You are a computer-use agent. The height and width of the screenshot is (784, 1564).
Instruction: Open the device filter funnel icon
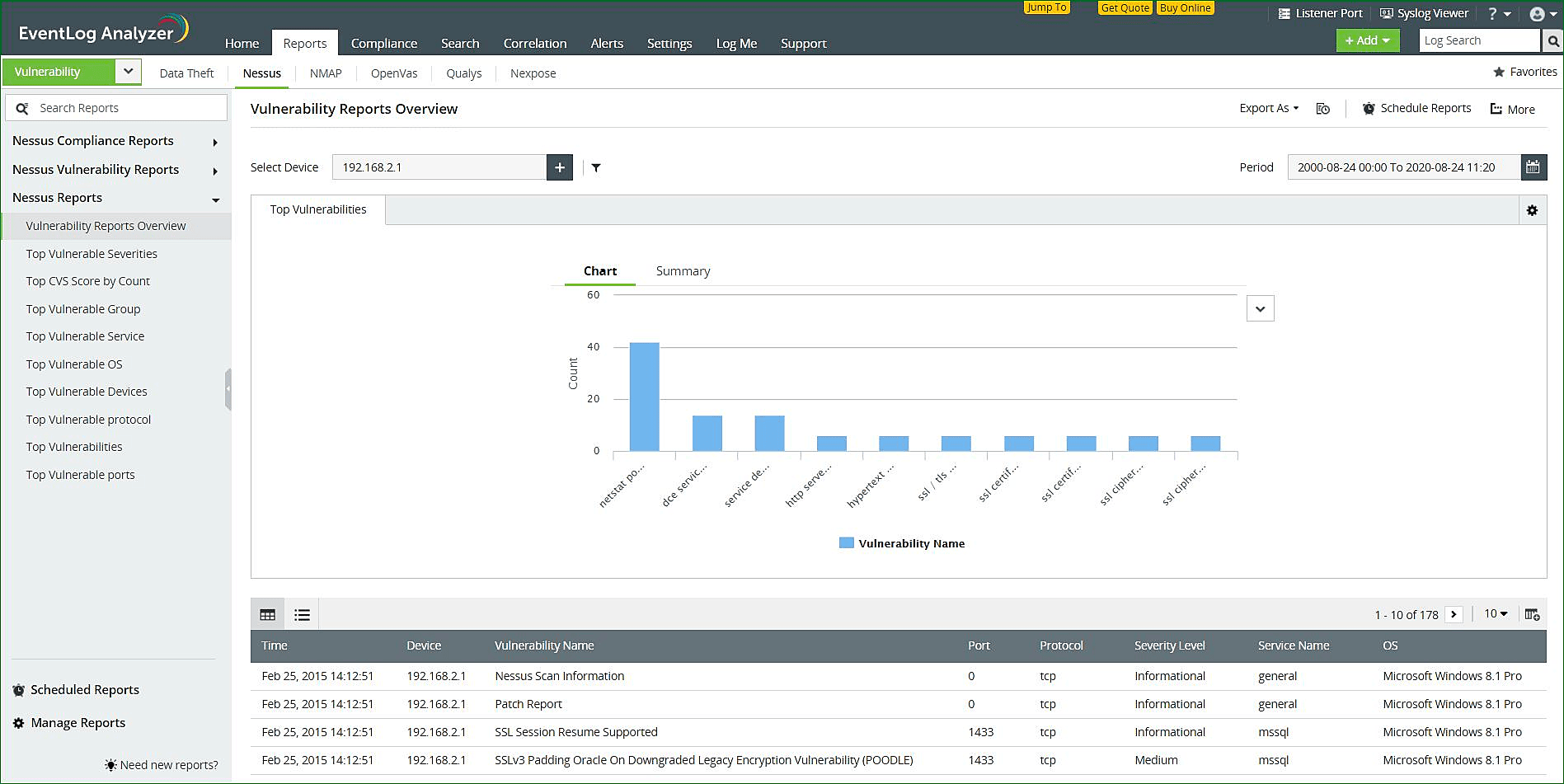(596, 167)
